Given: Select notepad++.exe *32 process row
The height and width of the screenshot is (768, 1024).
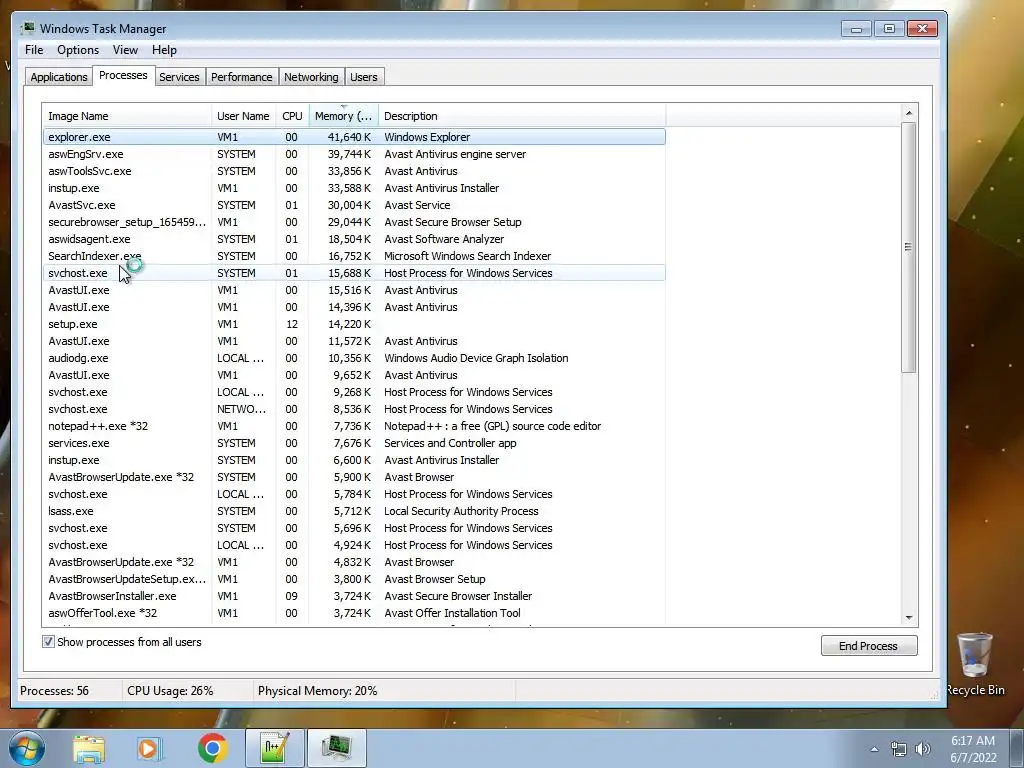Looking at the screenshot, I should [x=354, y=426].
